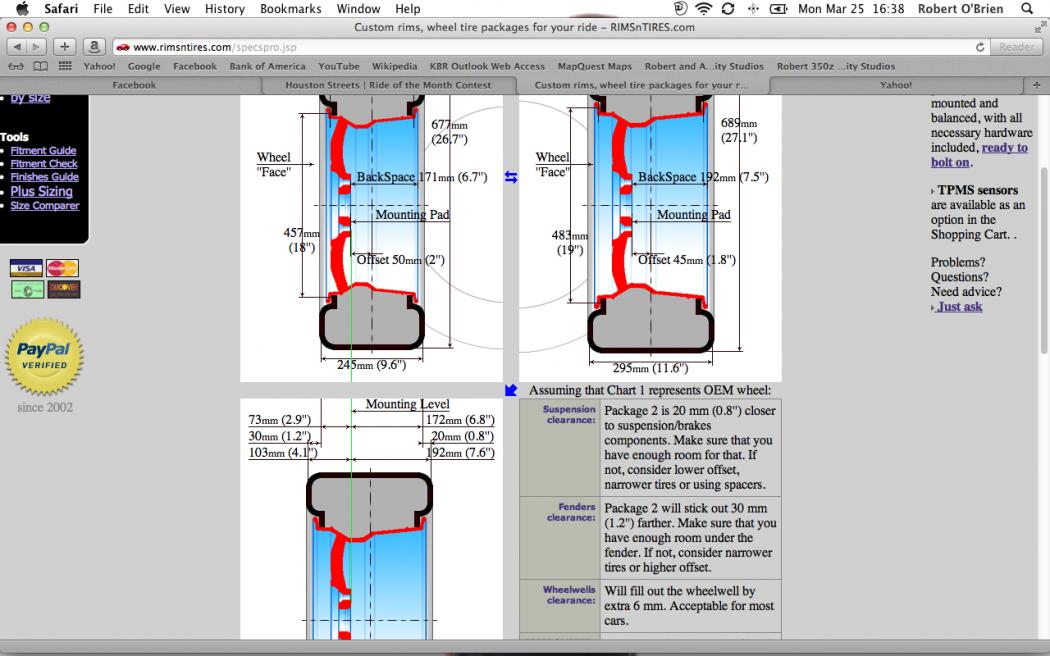Click the 'Just ask' link
This screenshot has width=1050, height=656.
959,307
